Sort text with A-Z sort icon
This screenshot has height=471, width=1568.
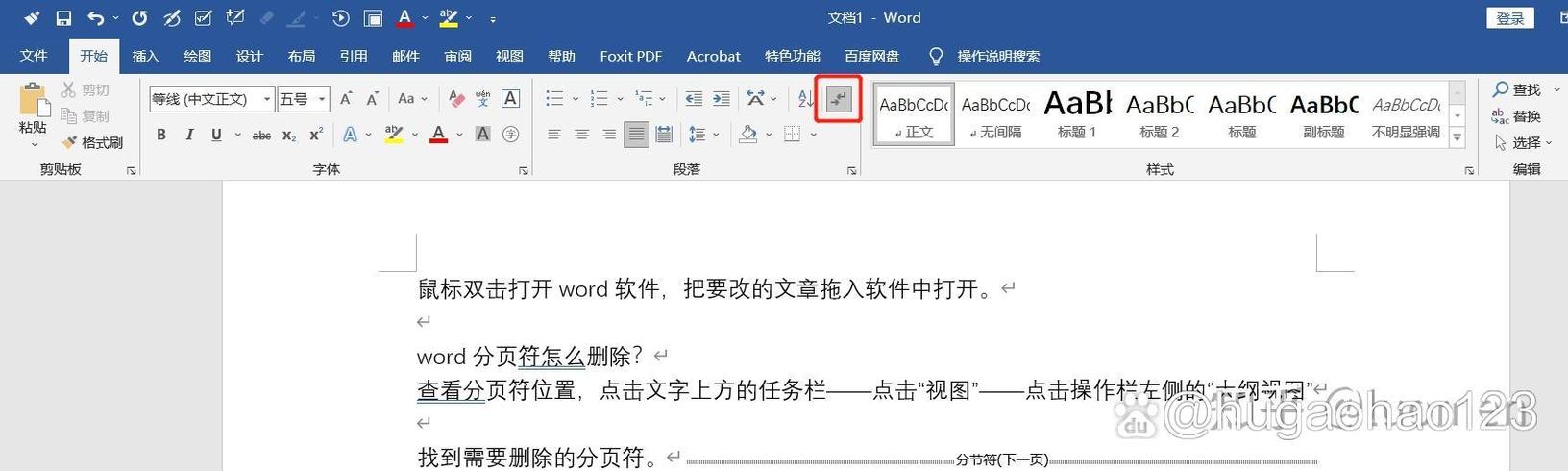pos(805,98)
